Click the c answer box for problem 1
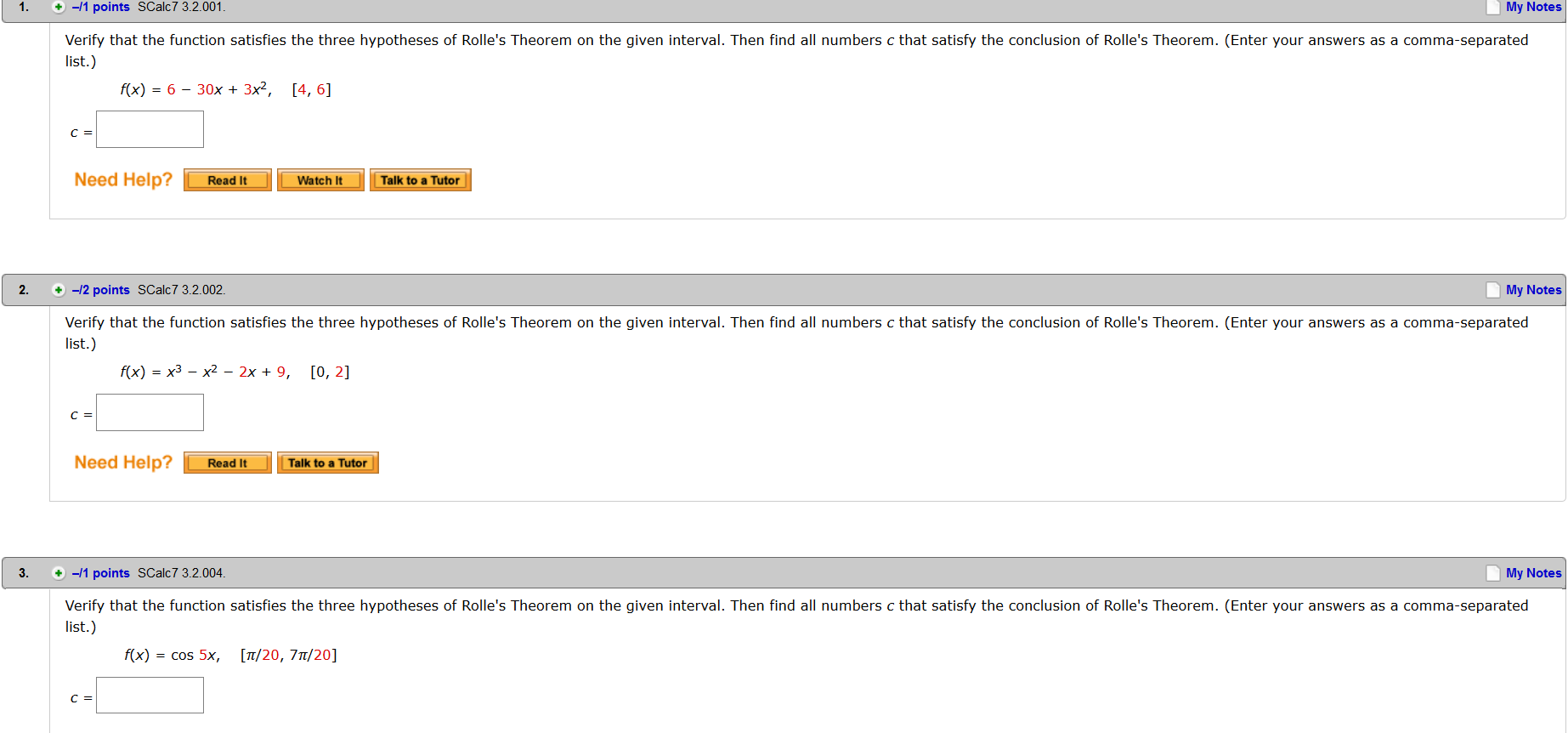The height and width of the screenshot is (733, 1568). [x=150, y=128]
